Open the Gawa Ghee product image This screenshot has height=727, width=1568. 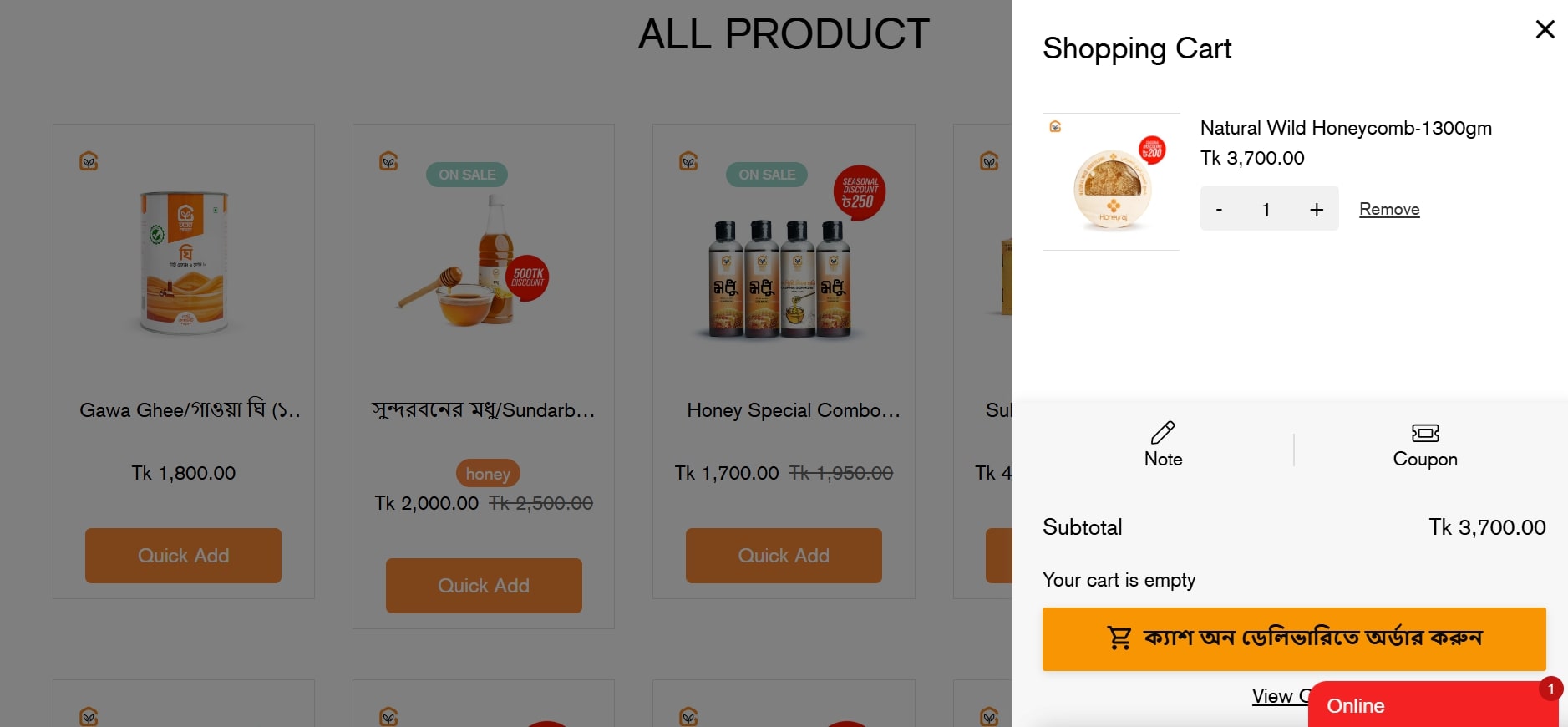[x=184, y=263]
